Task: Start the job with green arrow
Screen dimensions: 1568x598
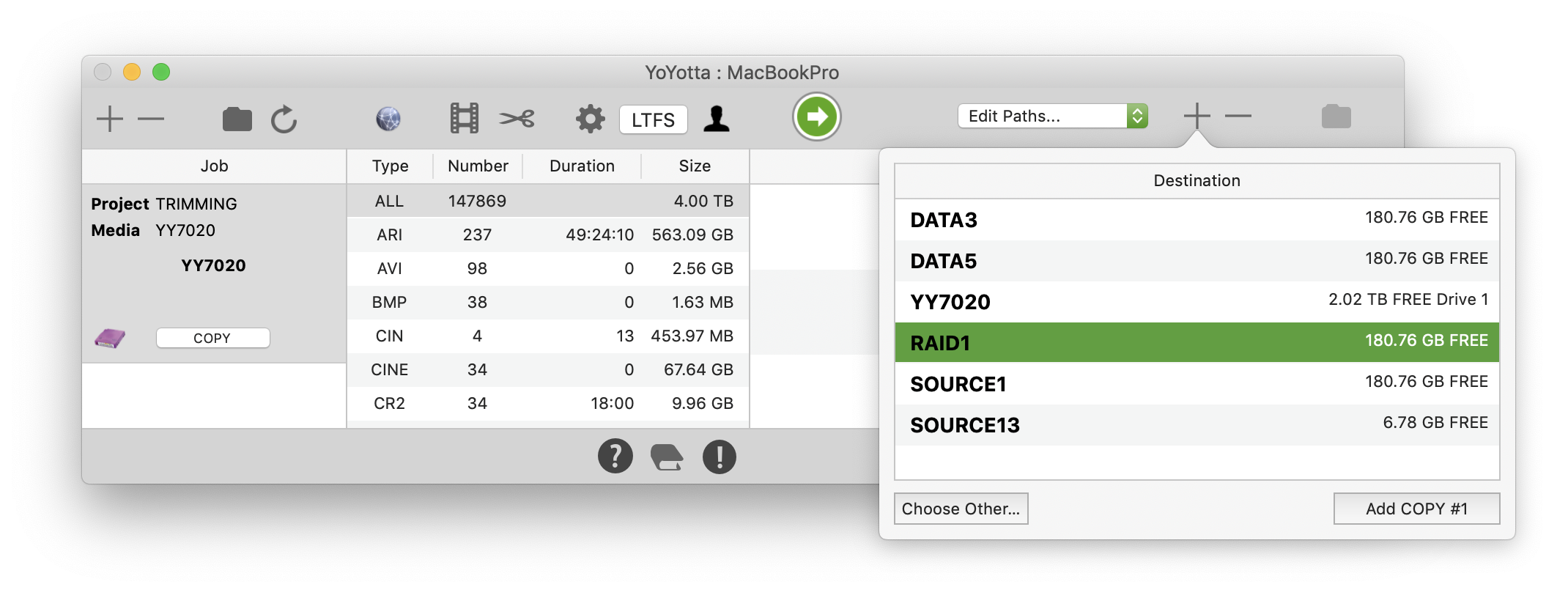Action: 816,117
